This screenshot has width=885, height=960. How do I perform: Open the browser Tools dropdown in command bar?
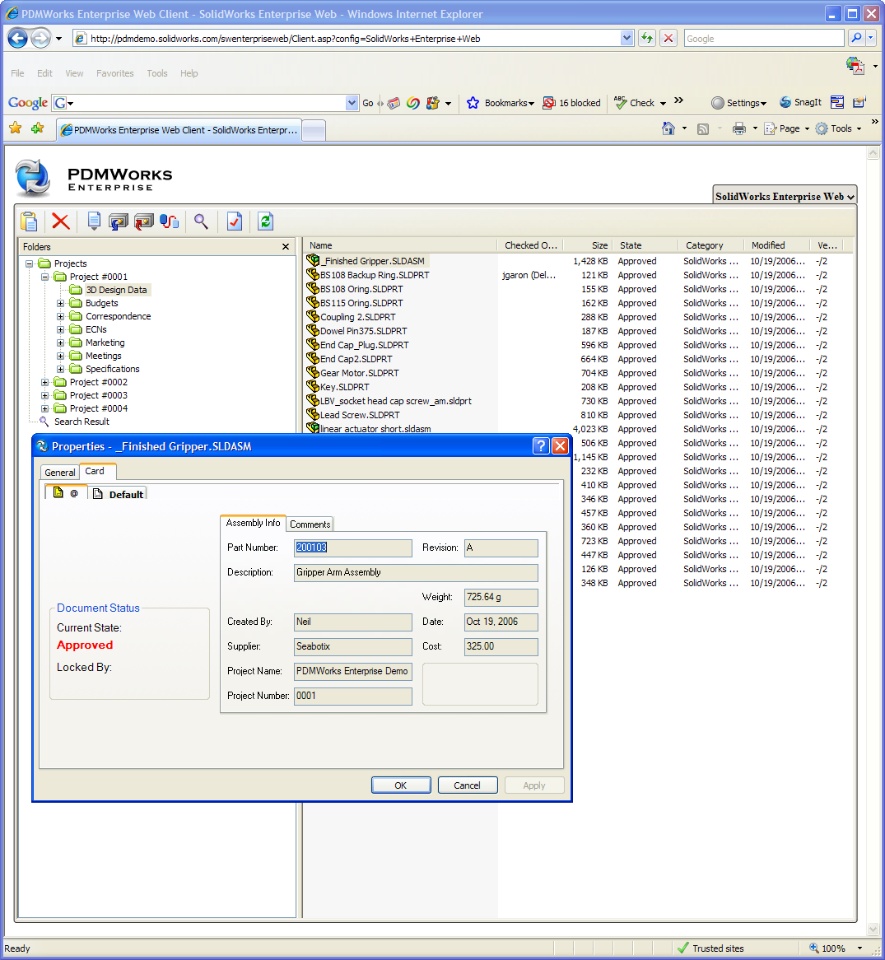[x=839, y=129]
